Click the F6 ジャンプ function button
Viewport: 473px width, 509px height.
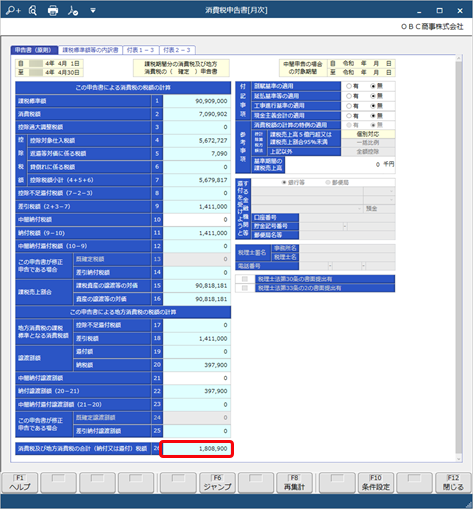[x=217, y=482]
